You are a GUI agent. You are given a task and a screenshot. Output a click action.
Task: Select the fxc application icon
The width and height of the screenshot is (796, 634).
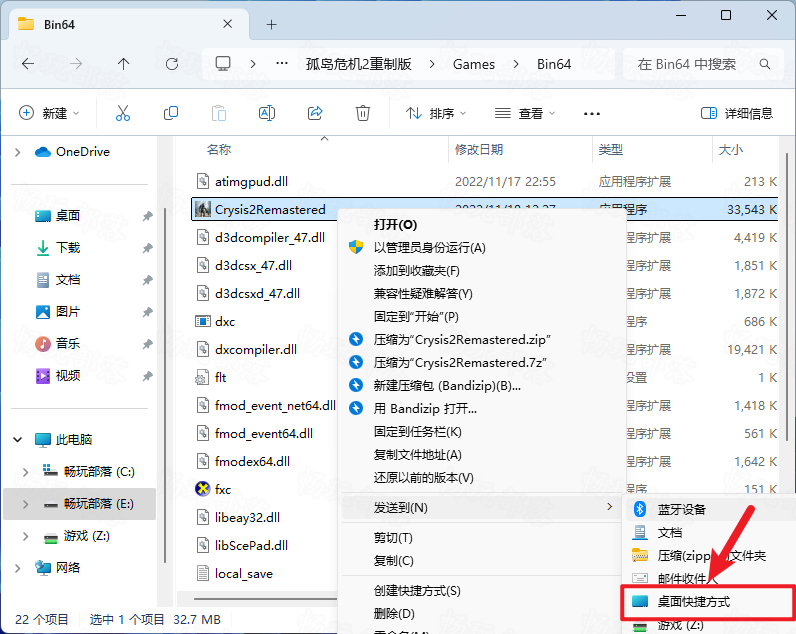point(203,489)
